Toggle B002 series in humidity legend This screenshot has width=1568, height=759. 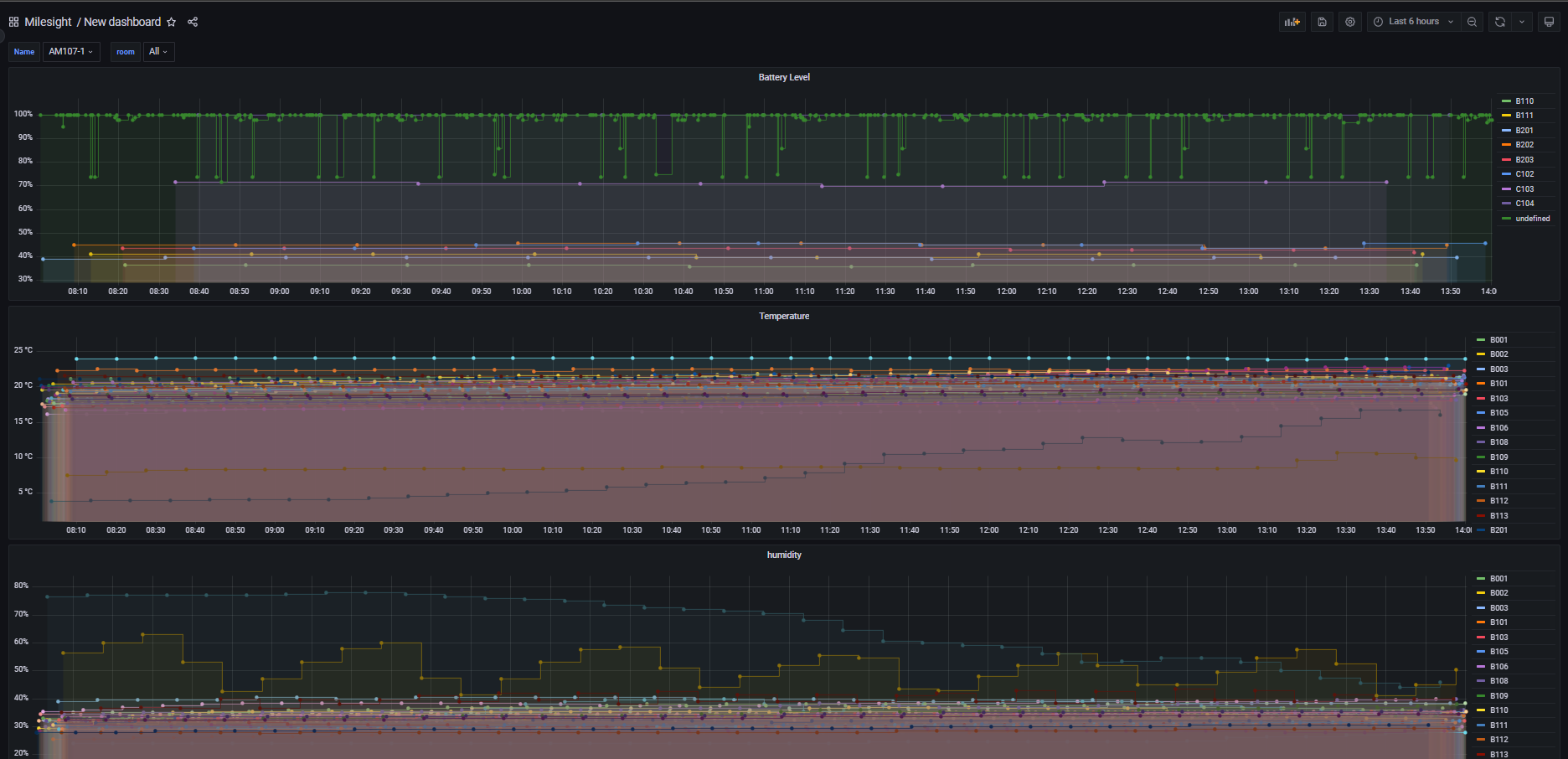(x=1498, y=593)
